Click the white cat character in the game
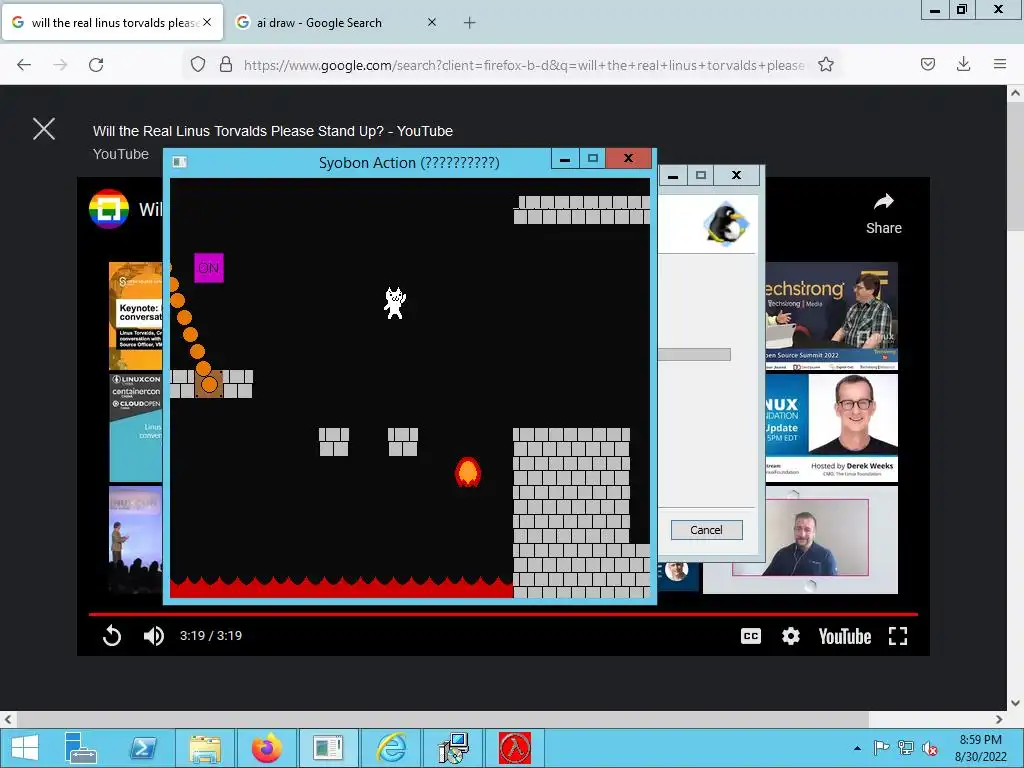 [x=395, y=303]
